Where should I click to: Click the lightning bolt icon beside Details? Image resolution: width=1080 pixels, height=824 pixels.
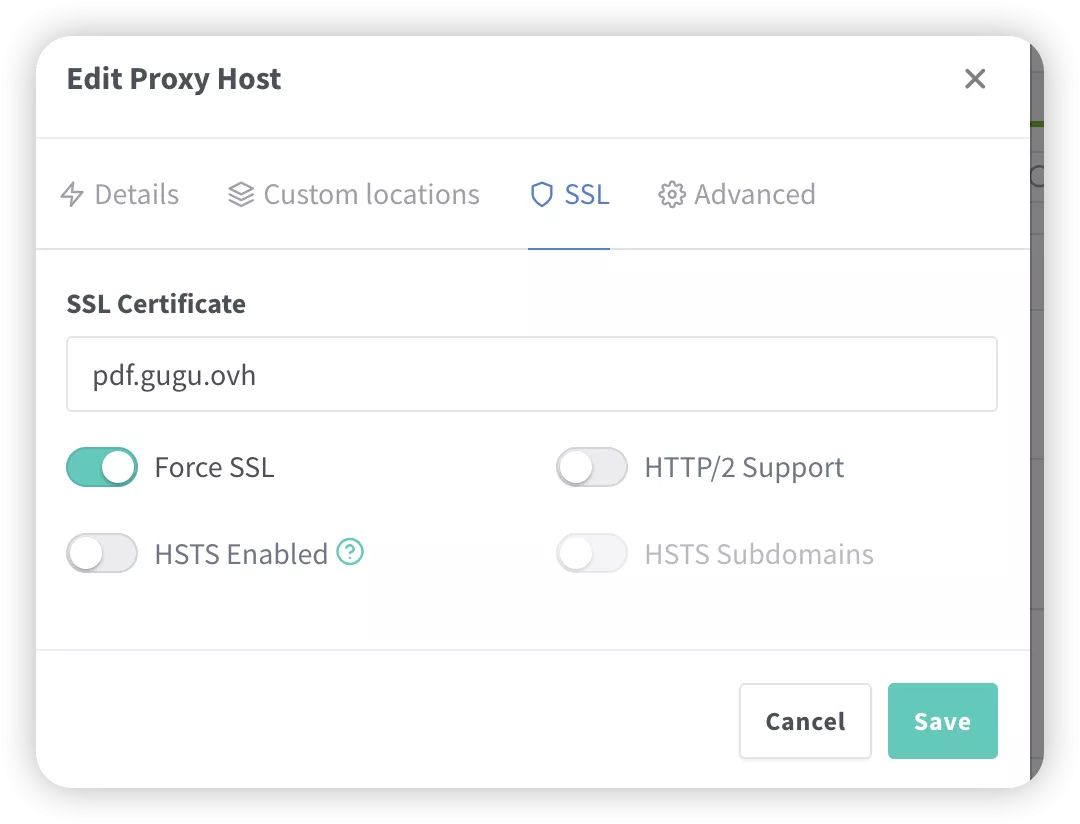[x=72, y=194]
